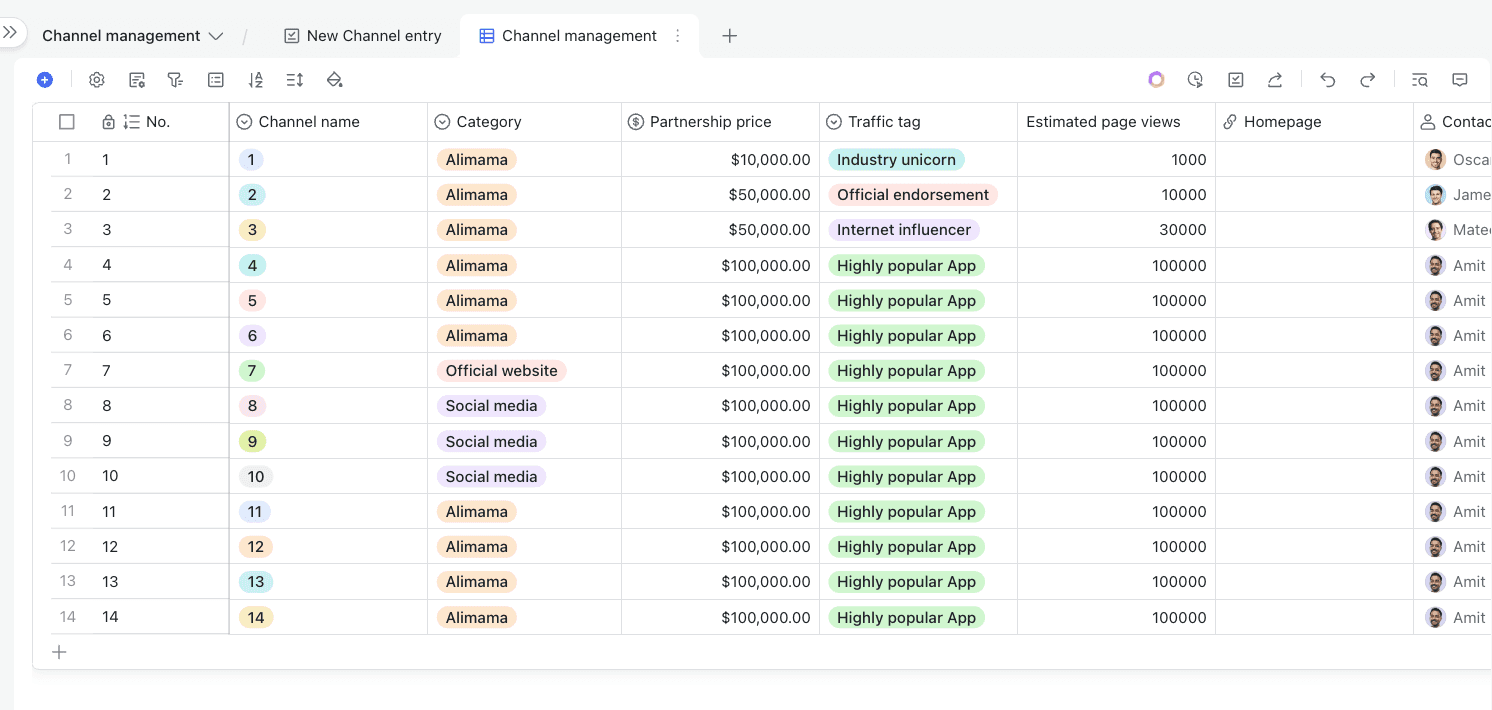This screenshot has height=710, width=1492.
Task: Click contact Mateo in row 3
Action: coord(1458,230)
